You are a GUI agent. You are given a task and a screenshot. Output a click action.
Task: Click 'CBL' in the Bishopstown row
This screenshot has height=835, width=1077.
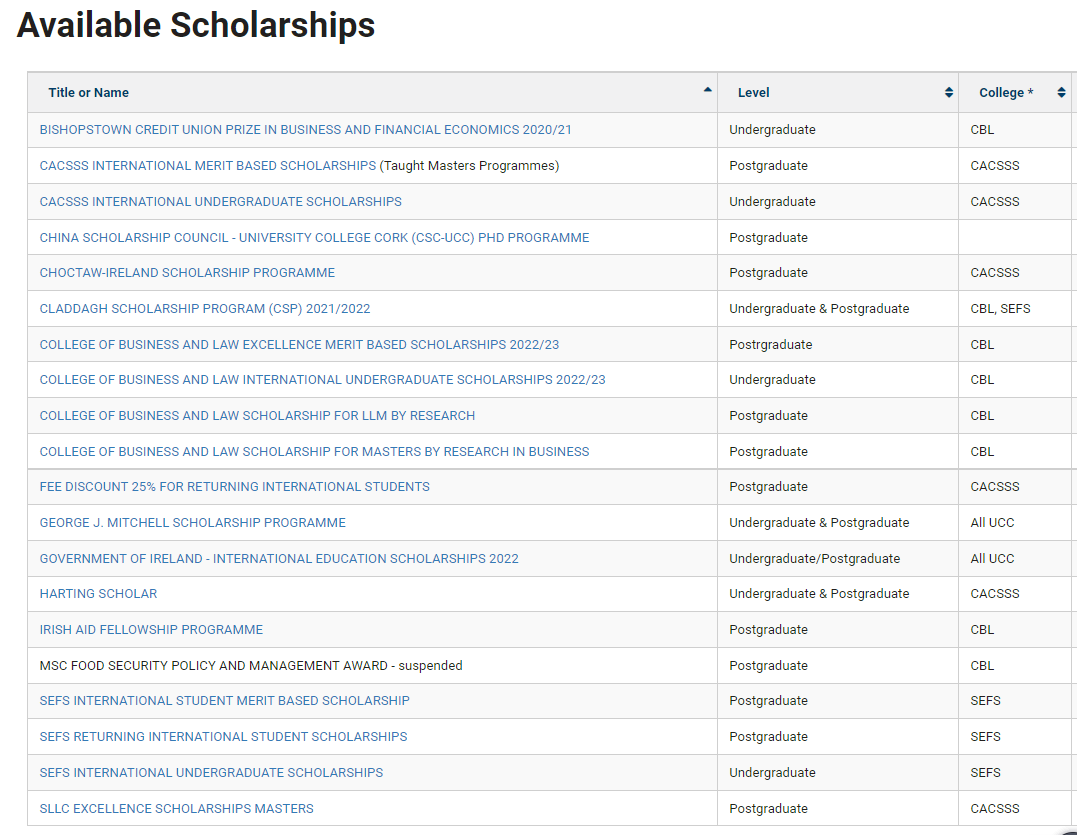coord(982,130)
